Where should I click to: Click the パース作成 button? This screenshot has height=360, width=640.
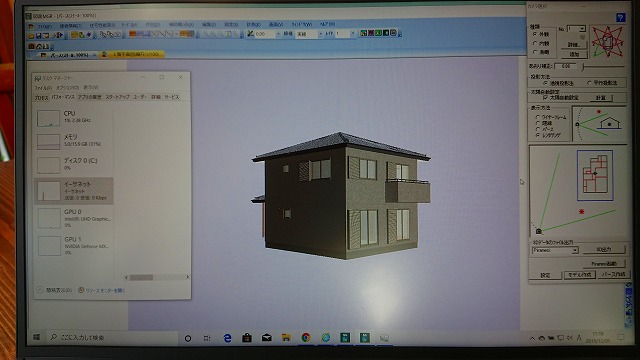pyautogui.click(x=613, y=275)
